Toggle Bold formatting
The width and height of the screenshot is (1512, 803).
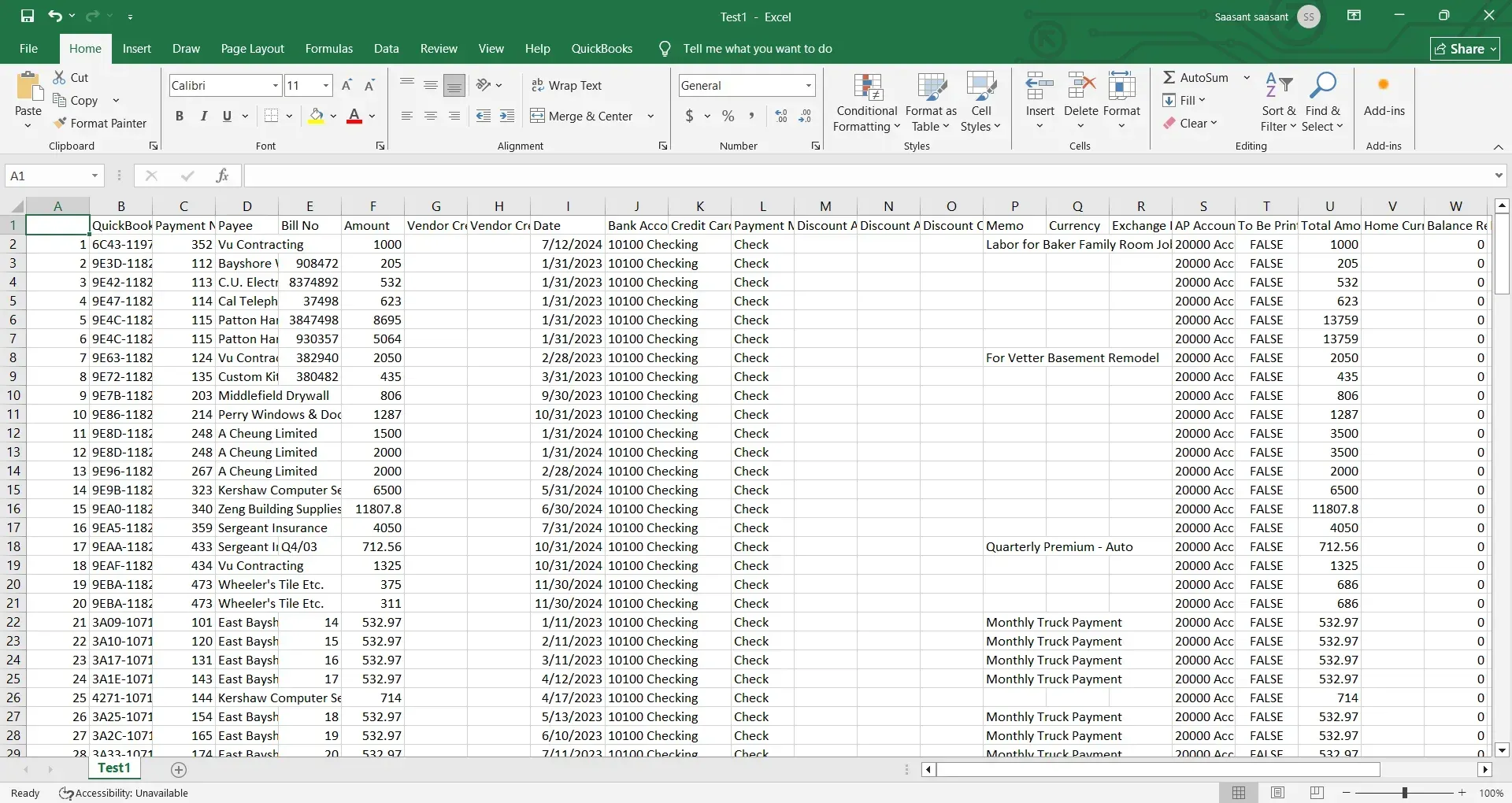[180, 116]
